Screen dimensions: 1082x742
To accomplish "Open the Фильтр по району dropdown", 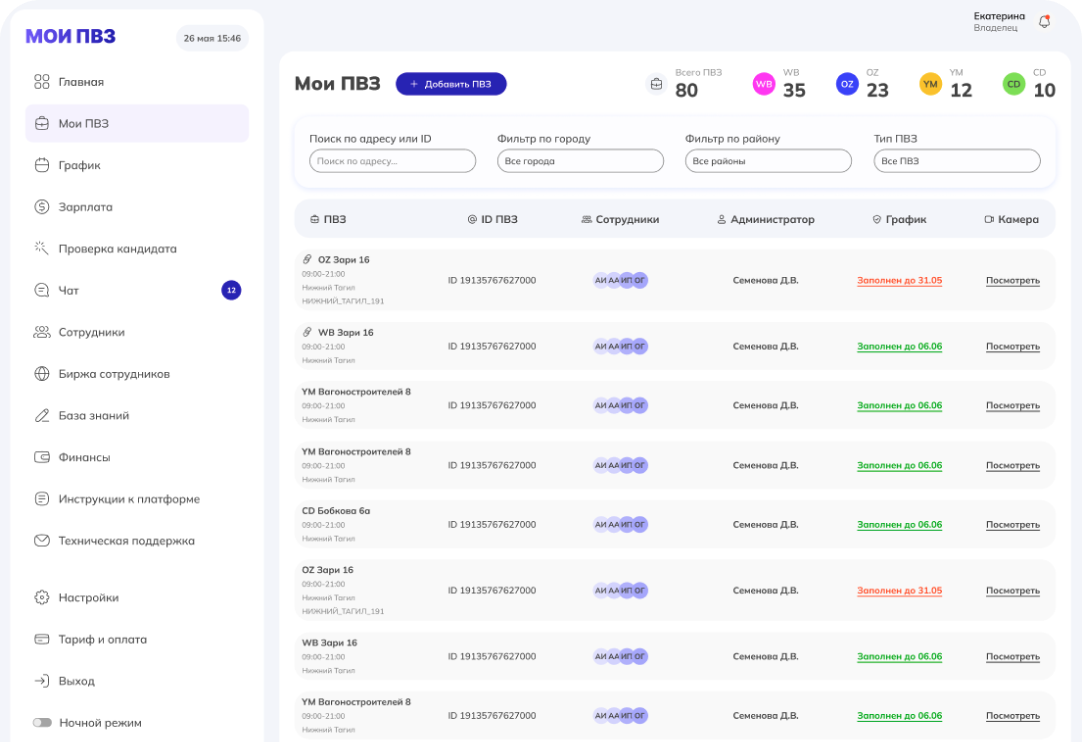I will [x=768, y=161].
